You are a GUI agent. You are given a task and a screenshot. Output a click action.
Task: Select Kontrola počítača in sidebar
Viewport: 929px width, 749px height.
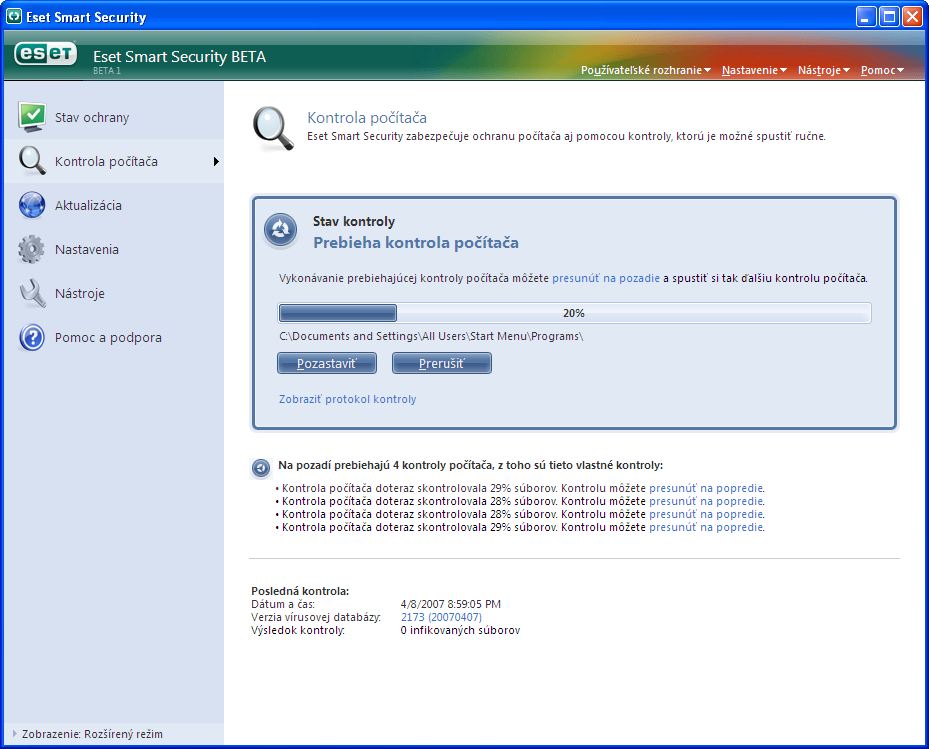coord(114,161)
